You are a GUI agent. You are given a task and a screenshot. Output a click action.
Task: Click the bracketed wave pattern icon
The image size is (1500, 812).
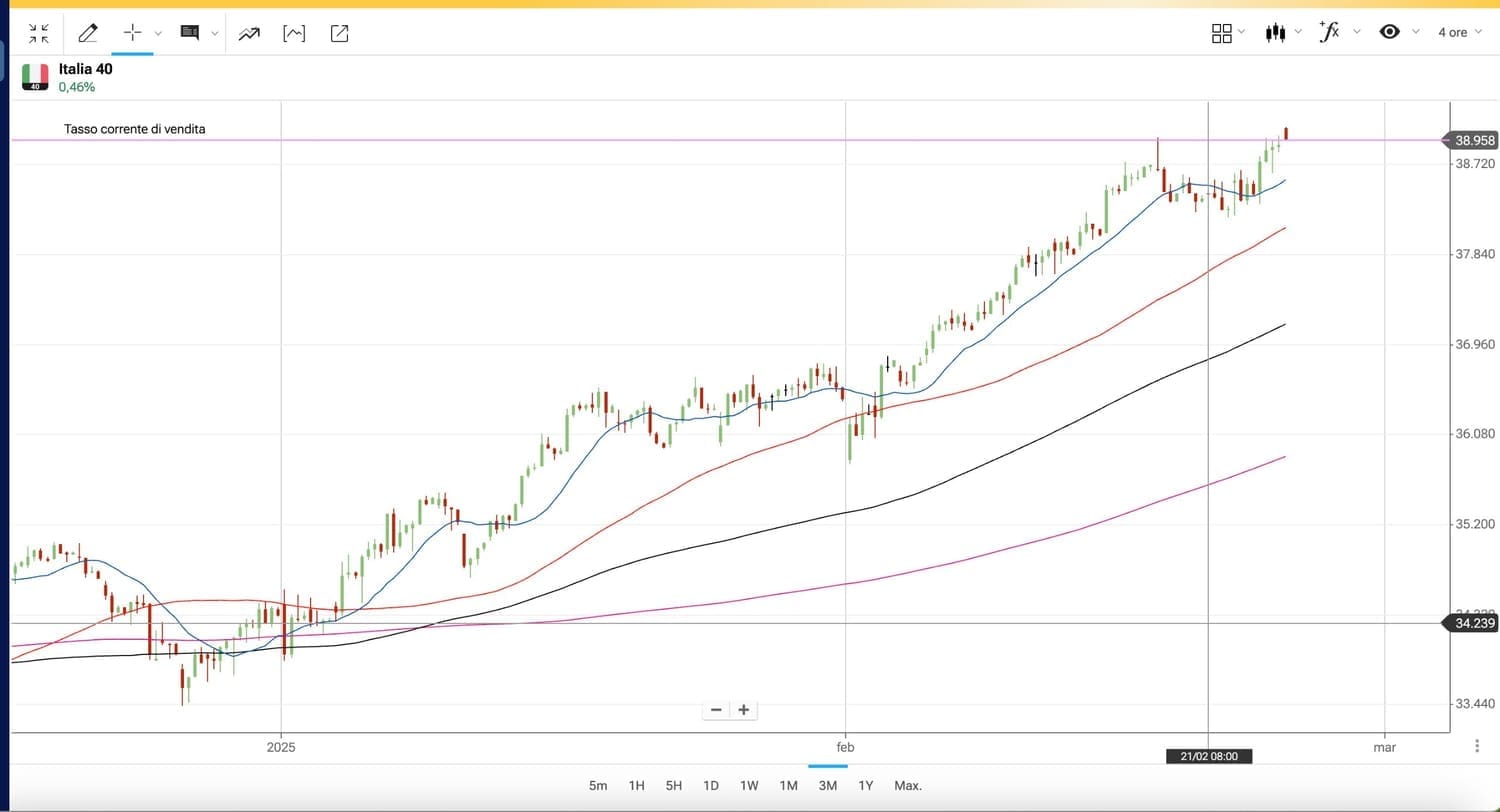(x=294, y=33)
